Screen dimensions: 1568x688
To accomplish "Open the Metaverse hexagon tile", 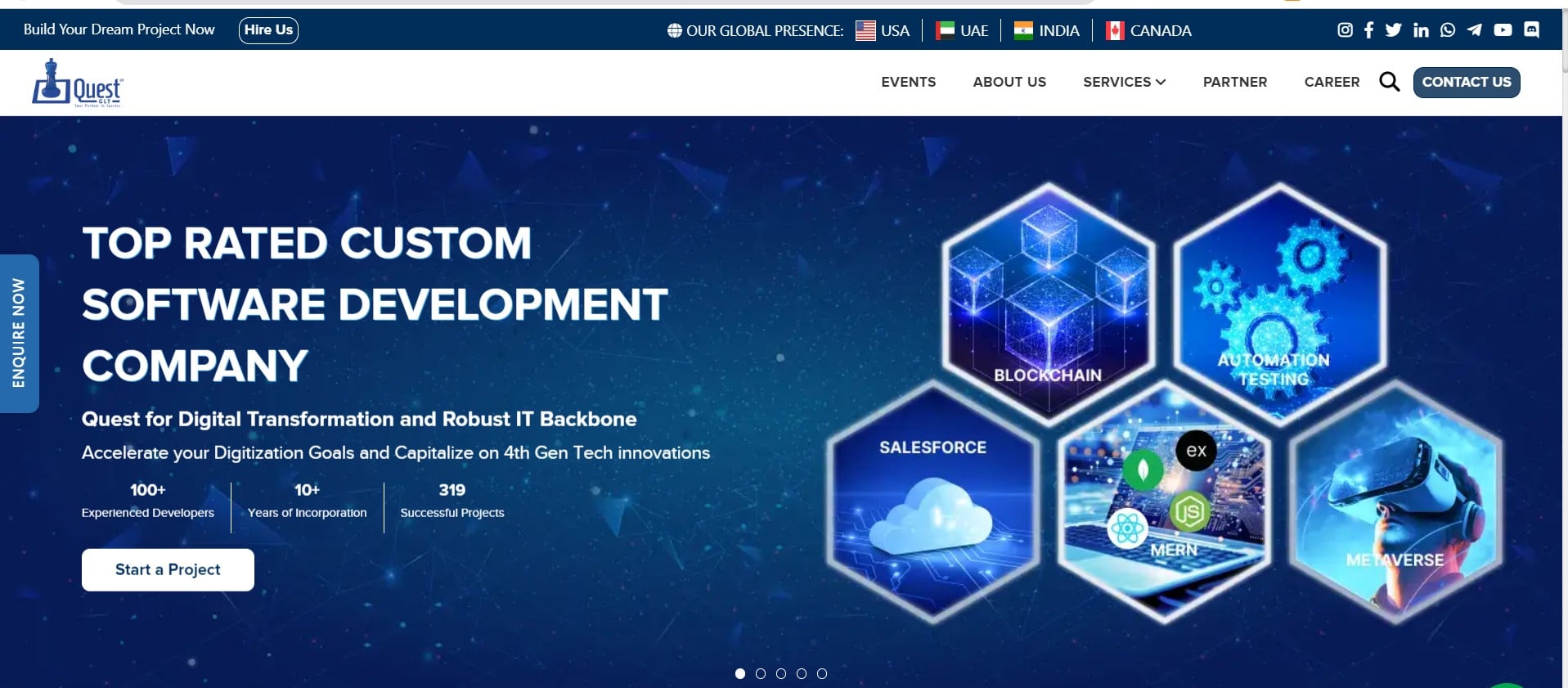I will [x=1395, y=502].
